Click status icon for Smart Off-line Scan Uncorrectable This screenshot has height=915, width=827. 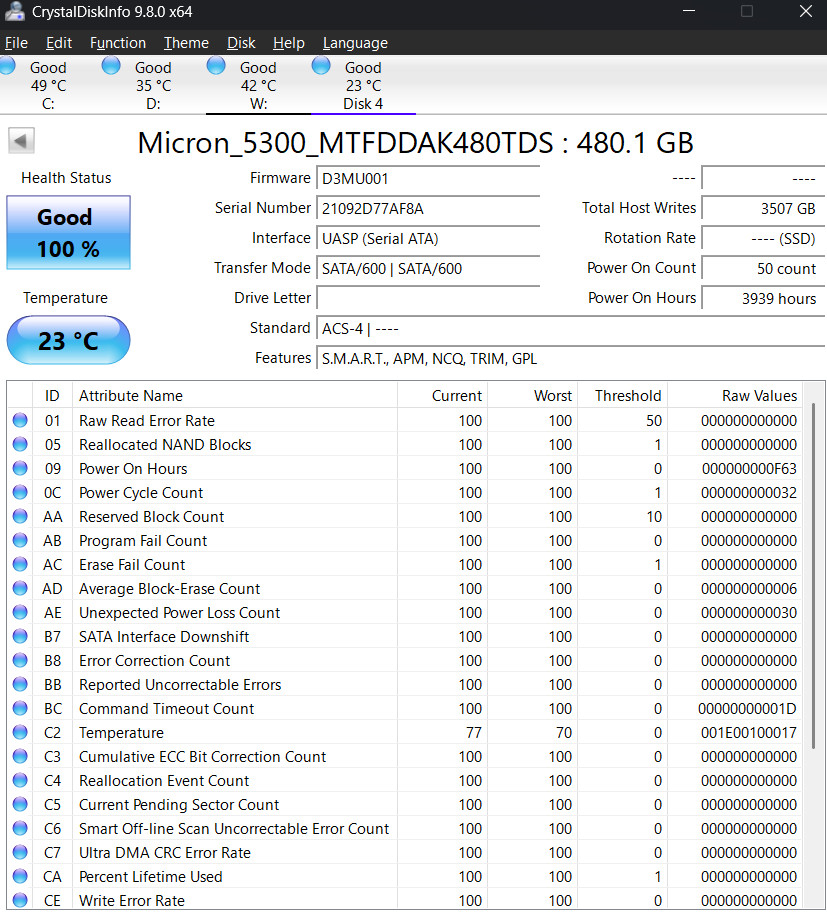point(20,827)
